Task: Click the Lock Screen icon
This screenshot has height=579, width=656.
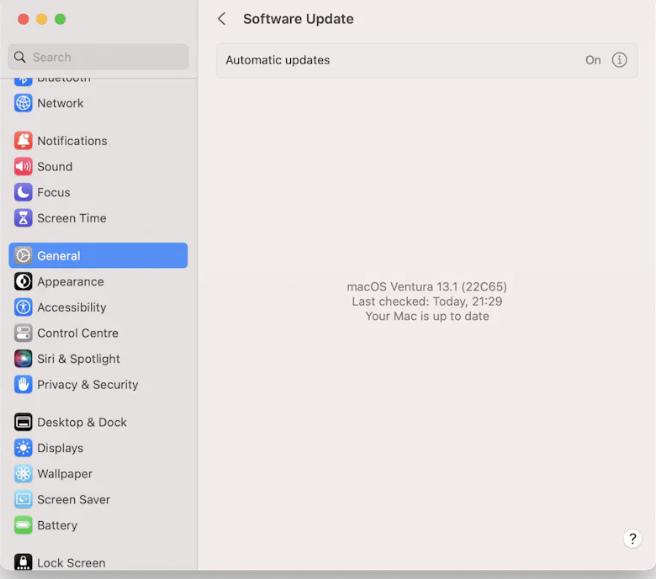Action: (23, 562)
